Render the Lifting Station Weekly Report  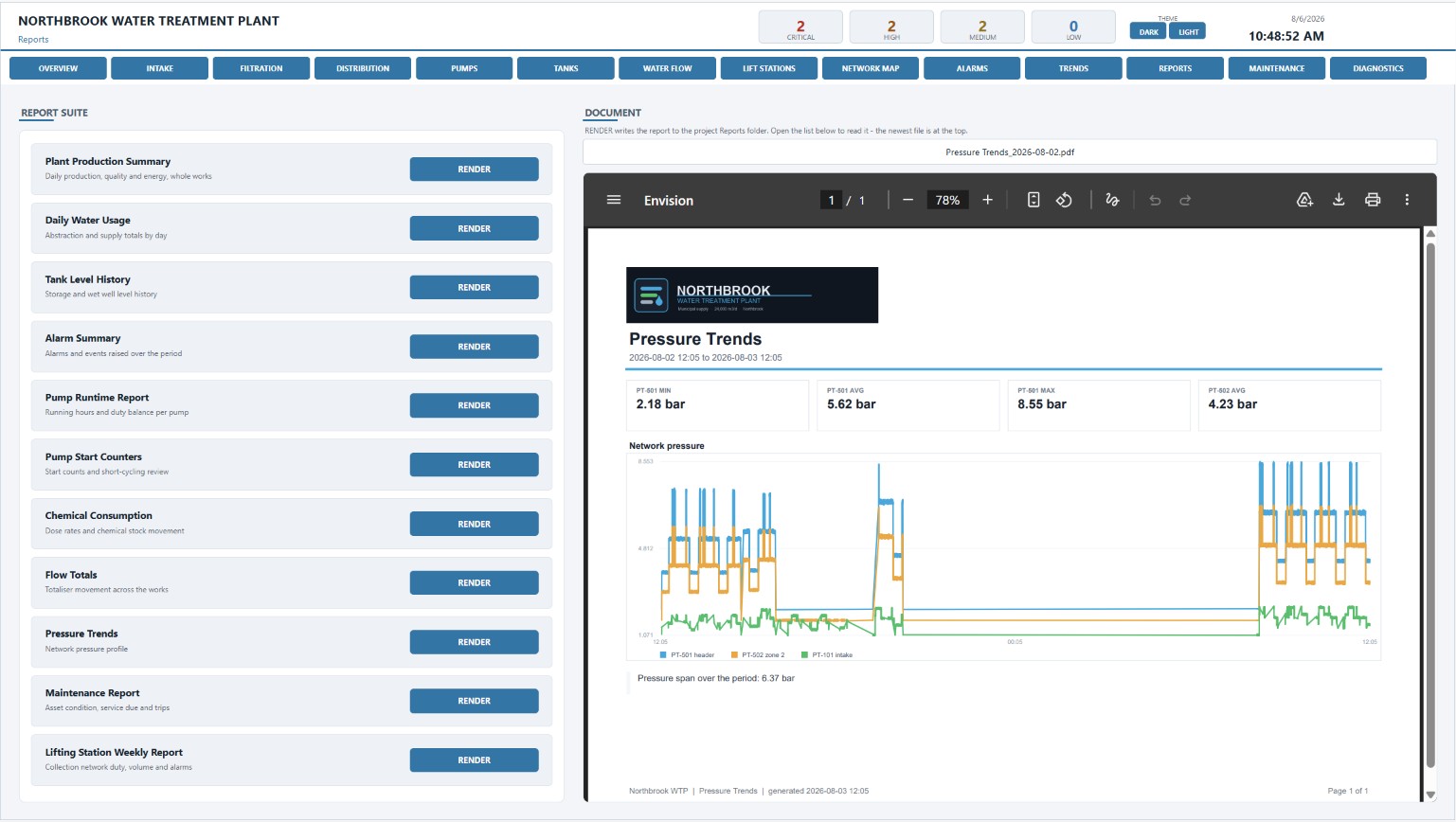474,760
